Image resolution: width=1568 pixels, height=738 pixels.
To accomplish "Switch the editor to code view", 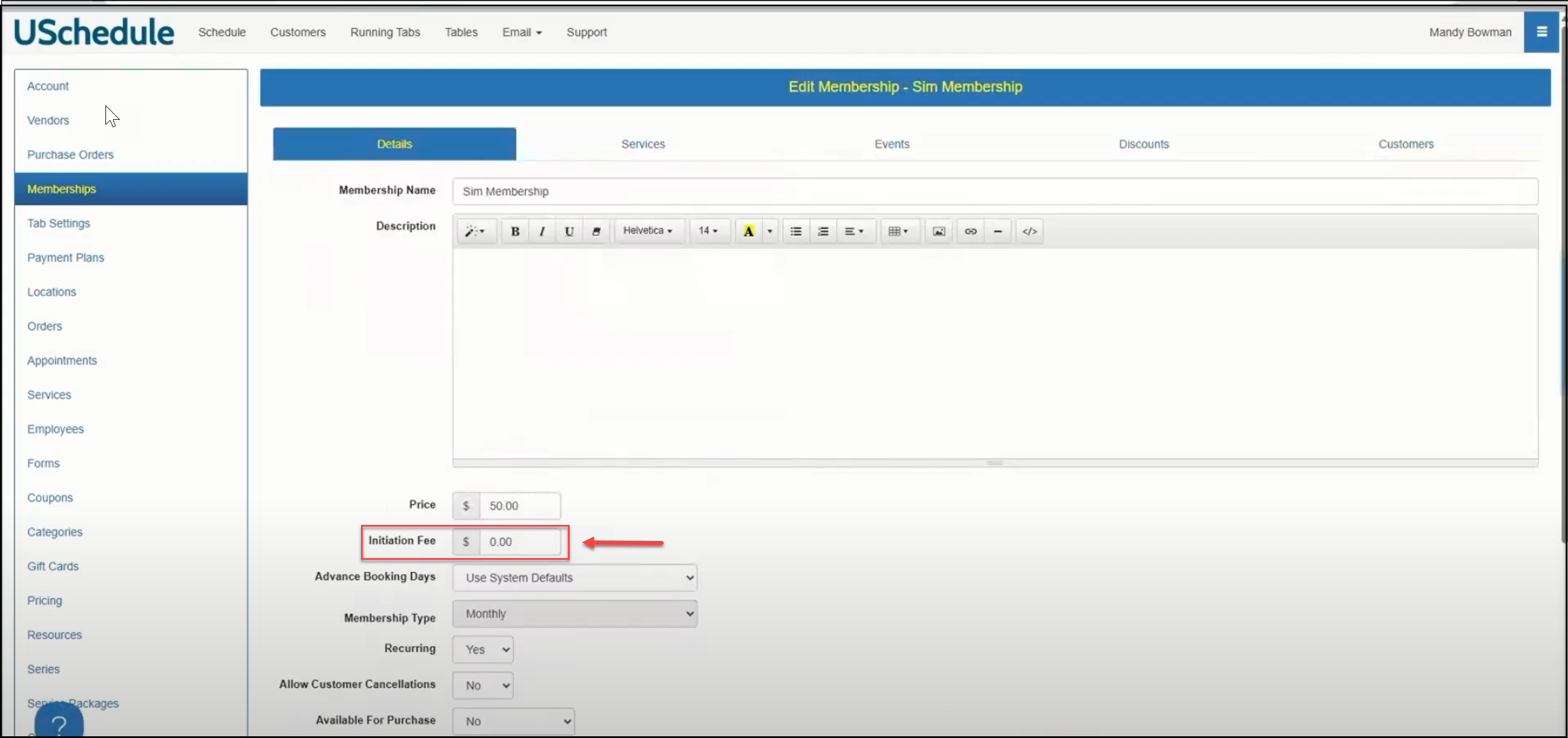I will tap(1029, 231).
